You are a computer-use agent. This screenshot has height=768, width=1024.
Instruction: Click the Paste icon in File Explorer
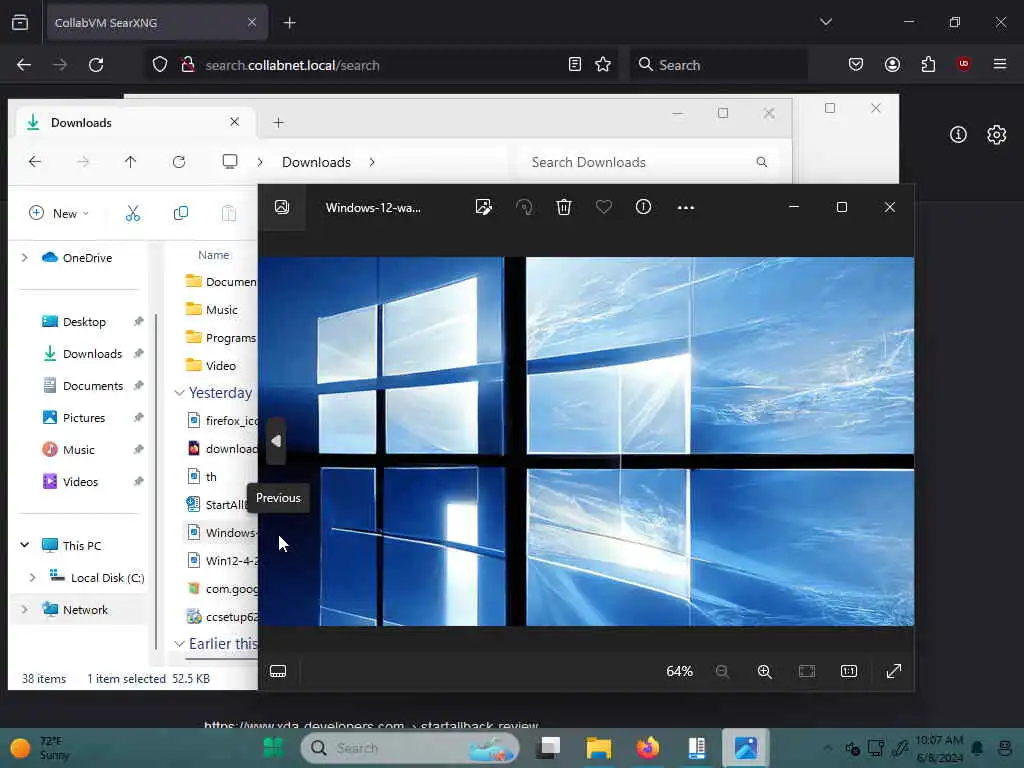coord(229,213)
